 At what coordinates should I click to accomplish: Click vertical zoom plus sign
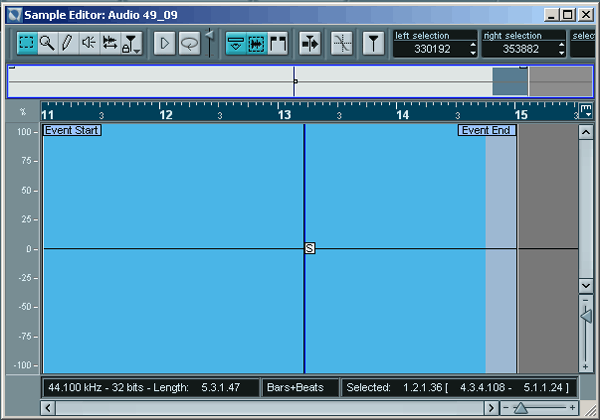coord(585,366)
